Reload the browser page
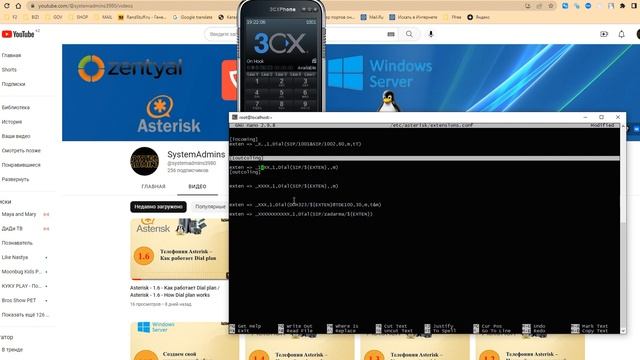This screenshot has width=640, height=360. (x=6, y=6)
